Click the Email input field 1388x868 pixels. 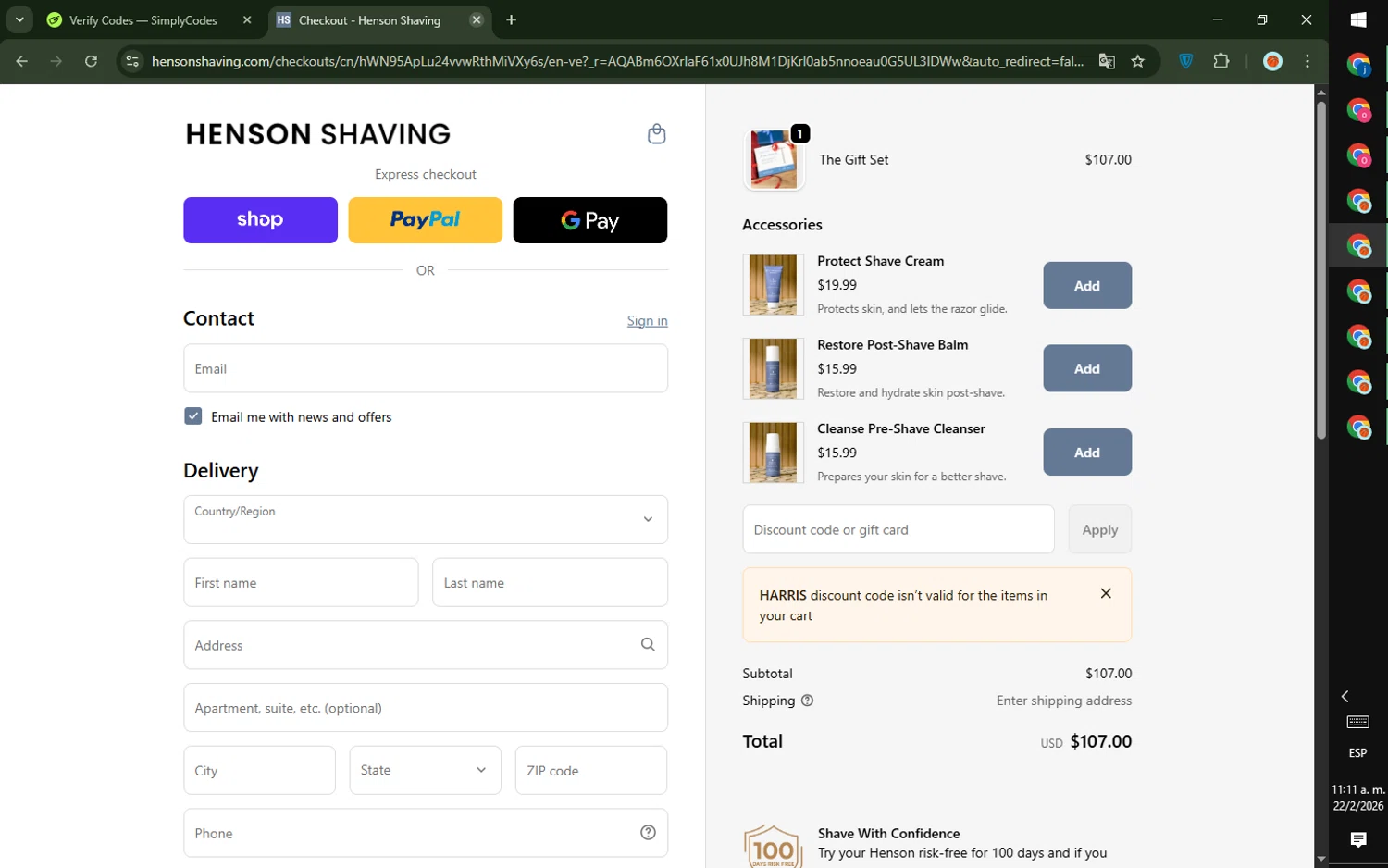[426, 368]
